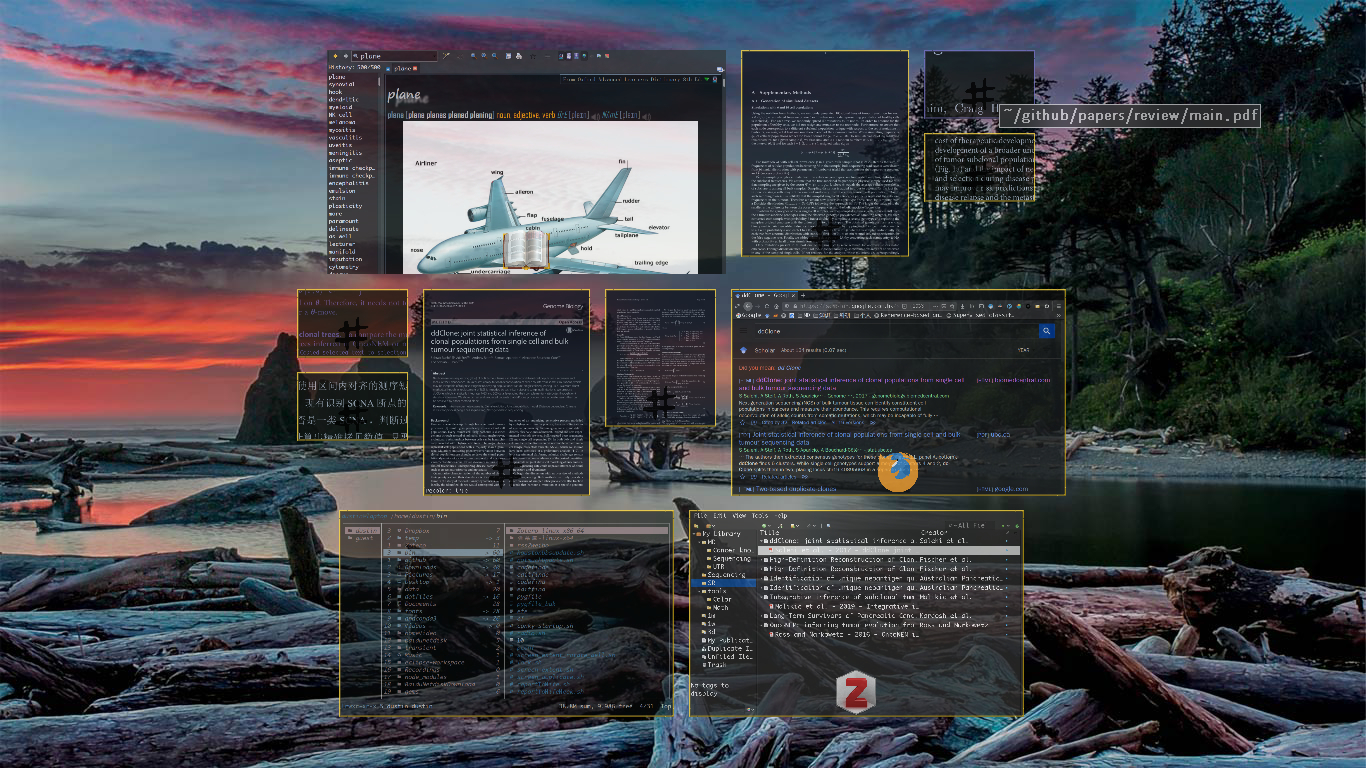Viewport: 1366px width, 768px height.
Task: Click the wand icon in dictionary toolbar
Action: [446, 56]
